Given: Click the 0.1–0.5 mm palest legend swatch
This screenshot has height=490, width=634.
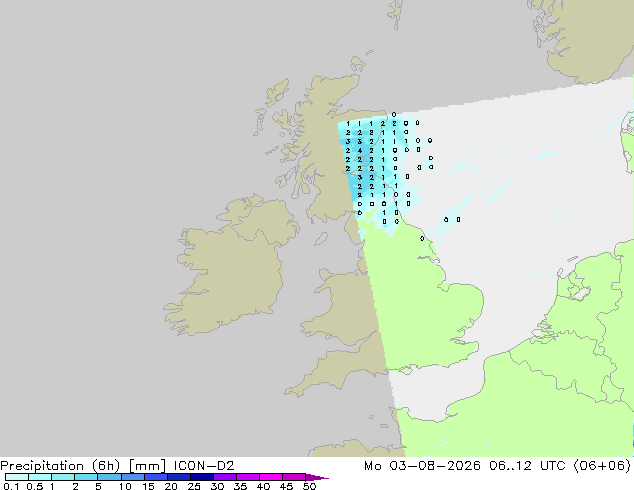Looking at the screenshot, I should 17,477.
